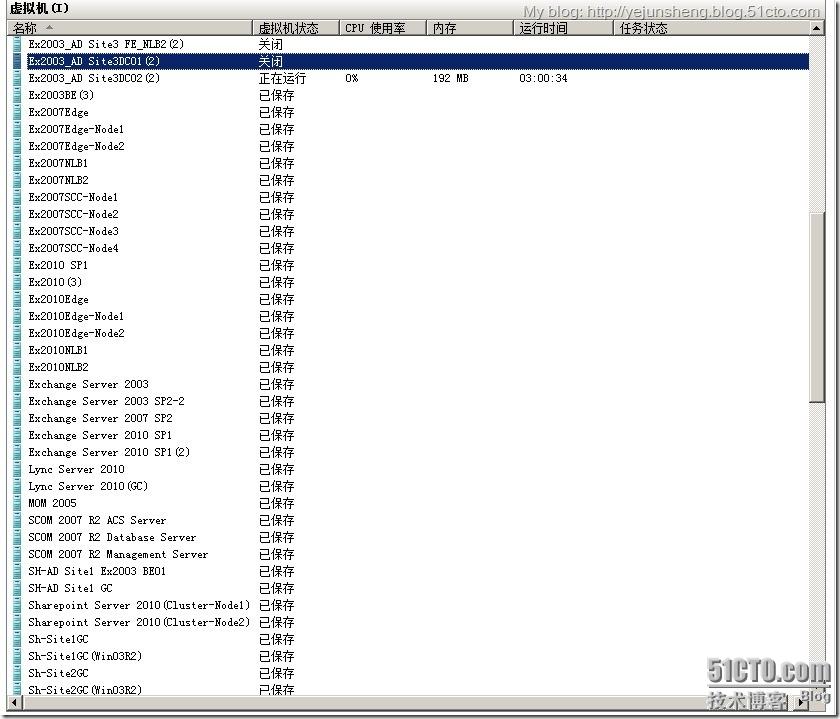Select virtual machine Ex2007SCC-Node2
Image resolution: width=840 pixels, height=719 pixels.
pos(73,214)
